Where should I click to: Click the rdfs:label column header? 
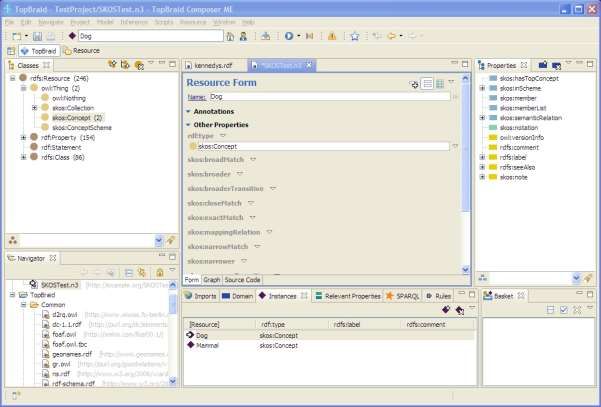click(346, 325)
